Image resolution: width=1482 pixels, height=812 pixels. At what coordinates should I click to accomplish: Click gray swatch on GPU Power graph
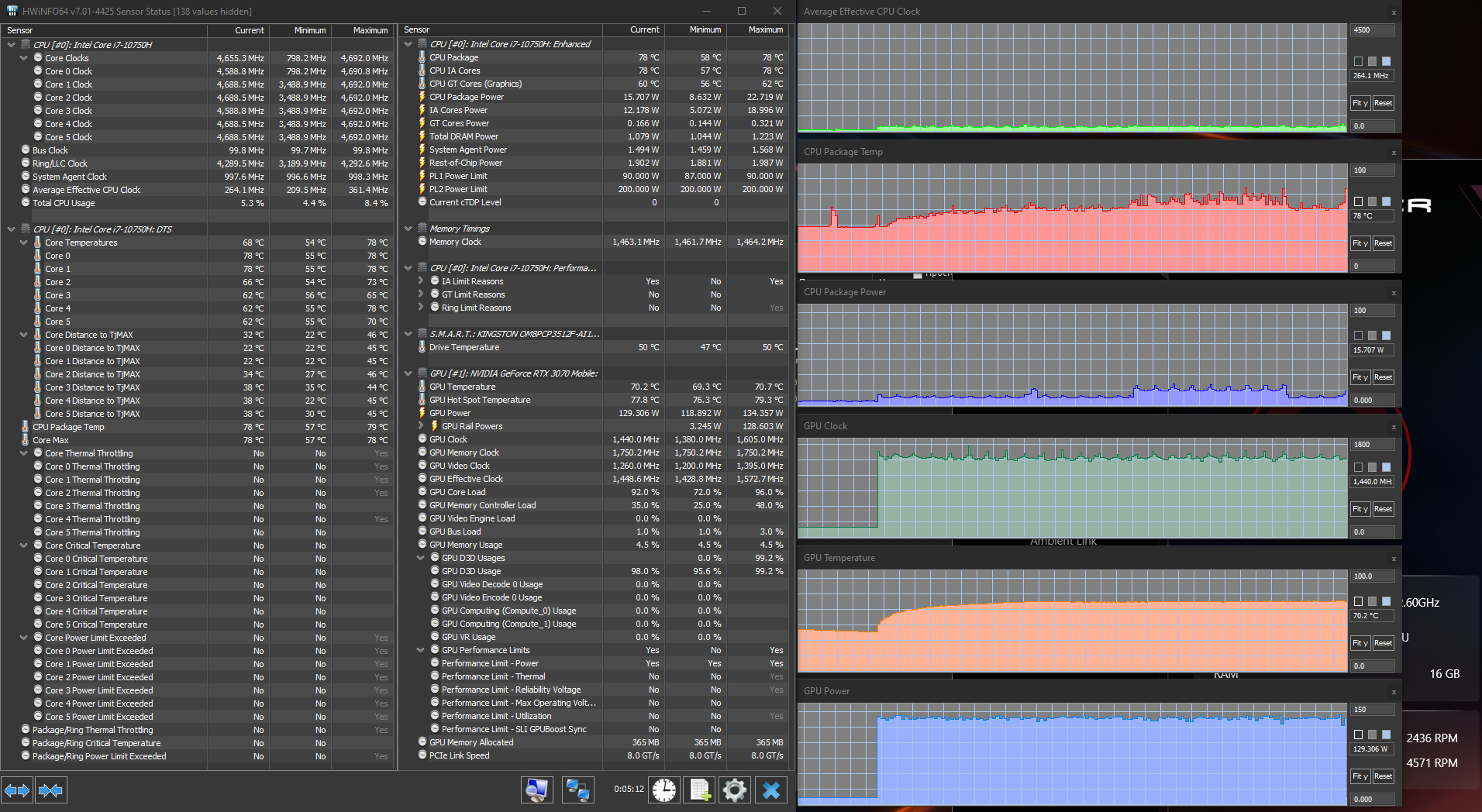pos(1373,735)
